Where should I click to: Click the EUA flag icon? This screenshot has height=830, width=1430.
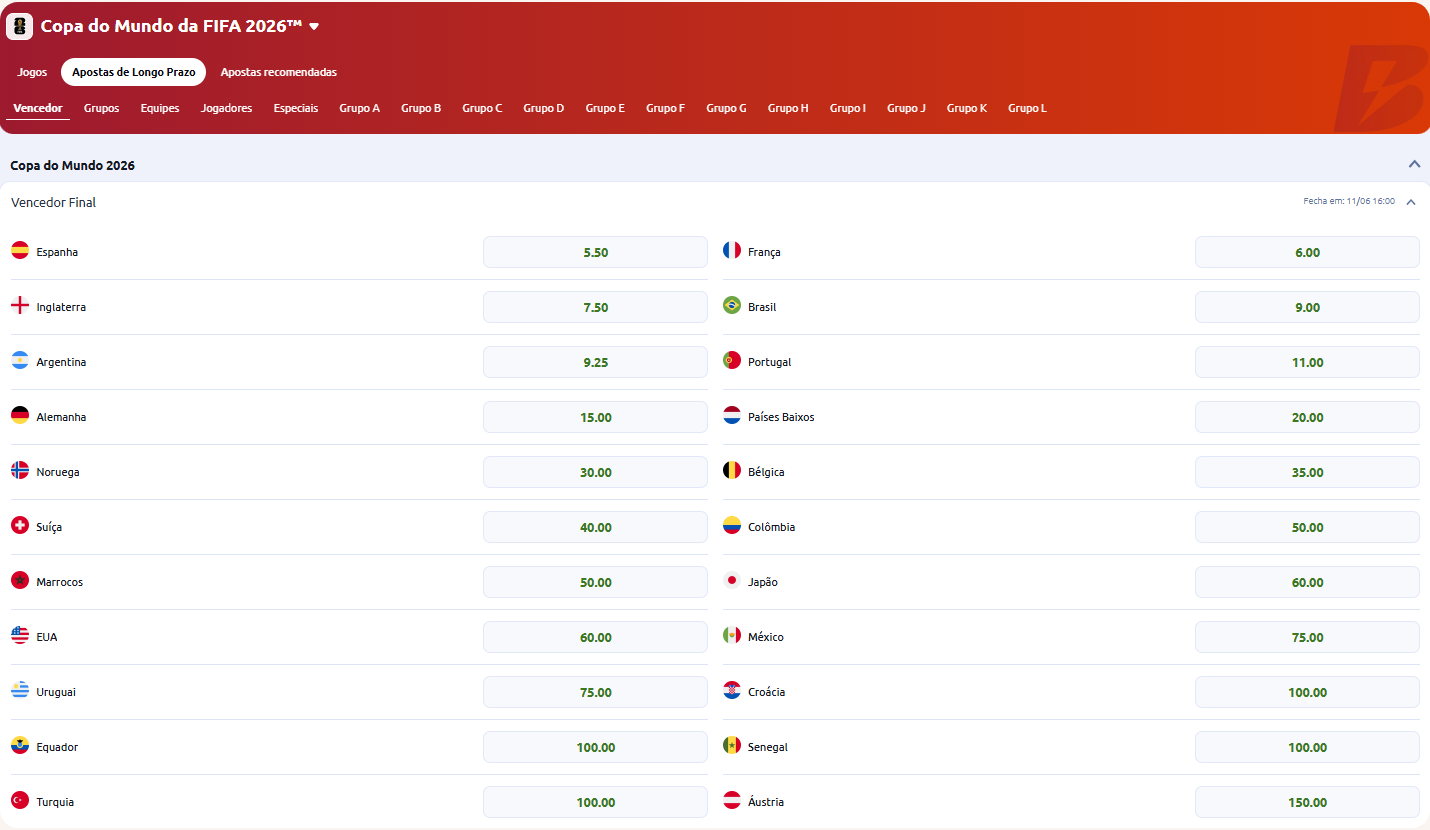tap(20, 636)
